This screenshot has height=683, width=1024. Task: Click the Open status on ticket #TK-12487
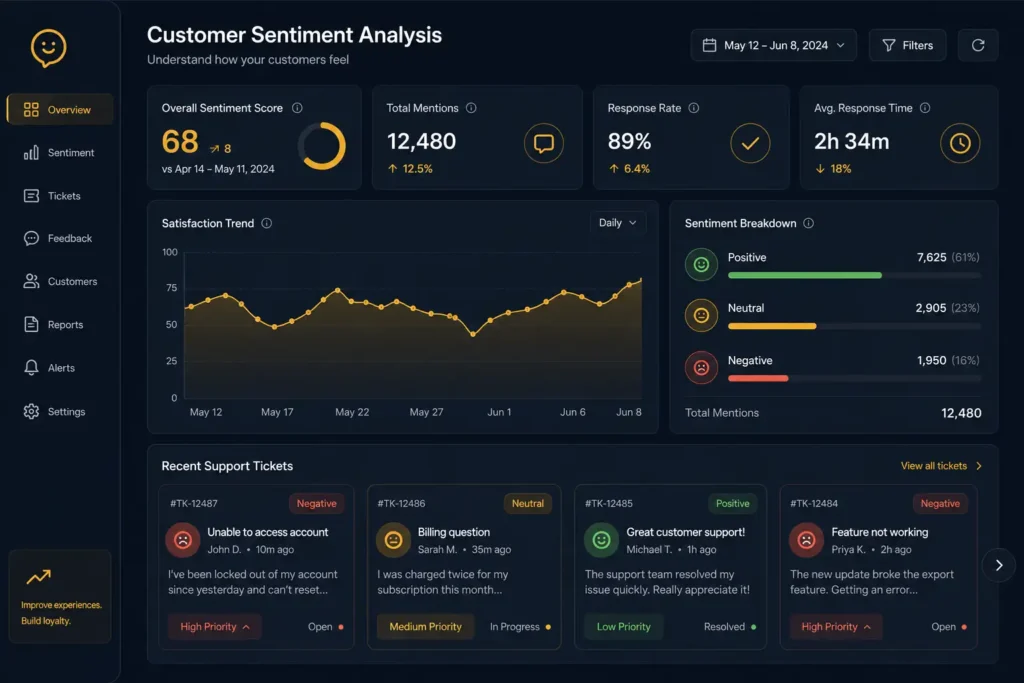tap(326, 627)
